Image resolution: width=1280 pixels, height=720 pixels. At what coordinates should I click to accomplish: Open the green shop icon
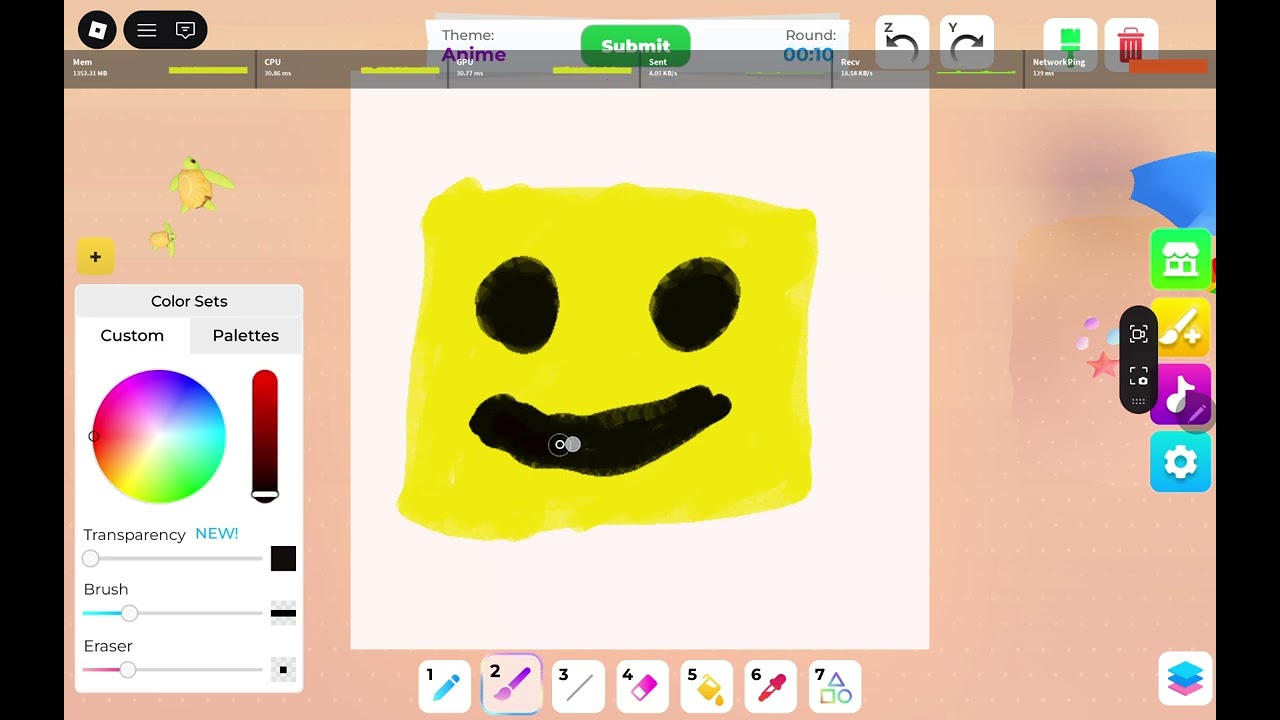point(1181,260)
